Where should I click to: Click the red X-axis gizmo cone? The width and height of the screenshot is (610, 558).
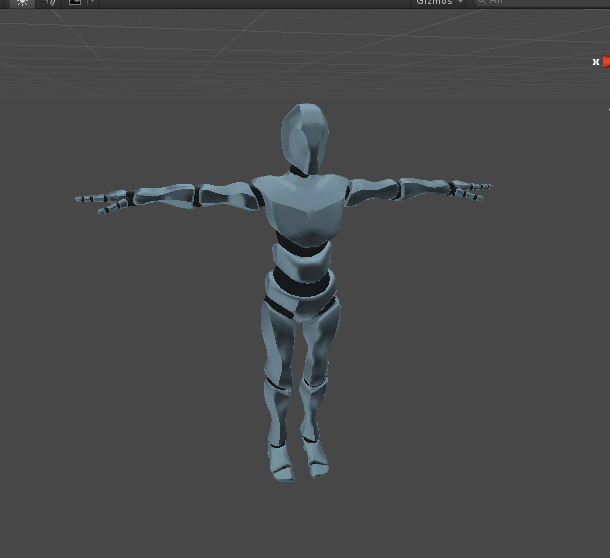(x=606, y=62)
